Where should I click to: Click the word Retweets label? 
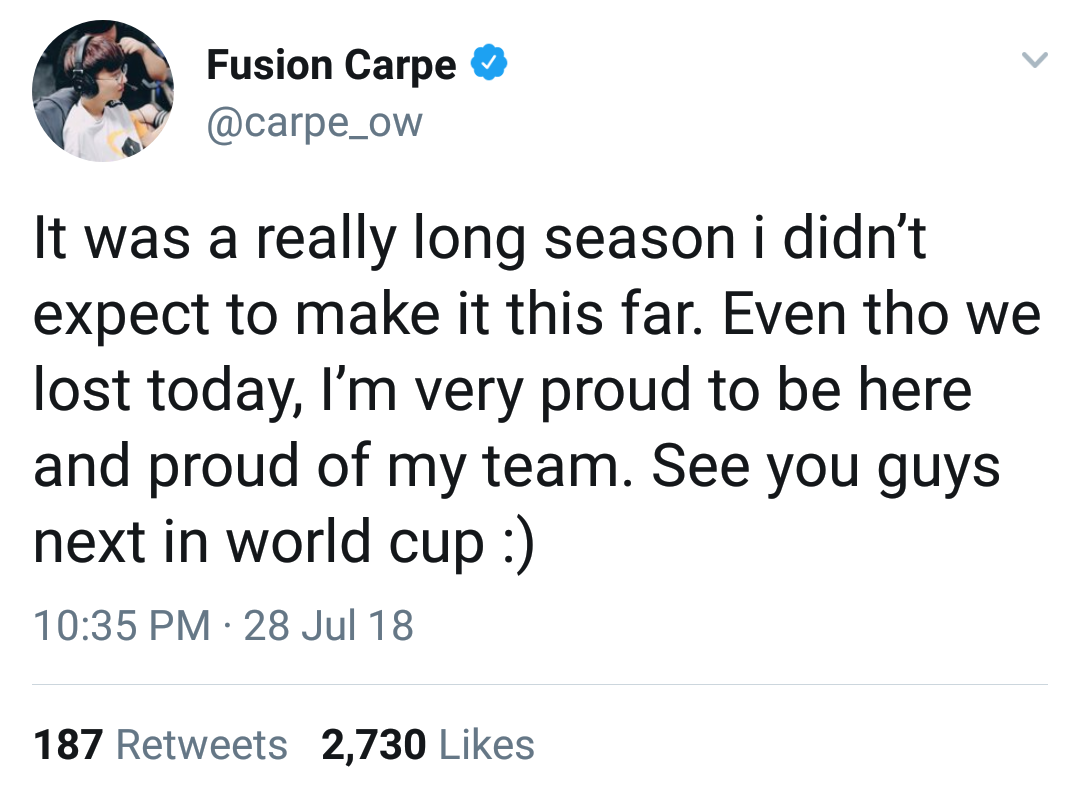click(x=202, y=745)
